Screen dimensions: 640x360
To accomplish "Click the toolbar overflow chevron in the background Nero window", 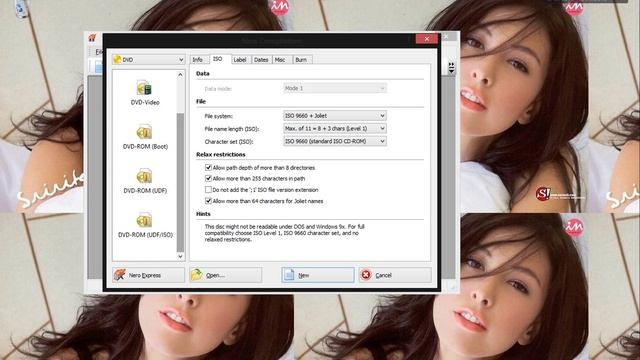I will tap(451, 68).
